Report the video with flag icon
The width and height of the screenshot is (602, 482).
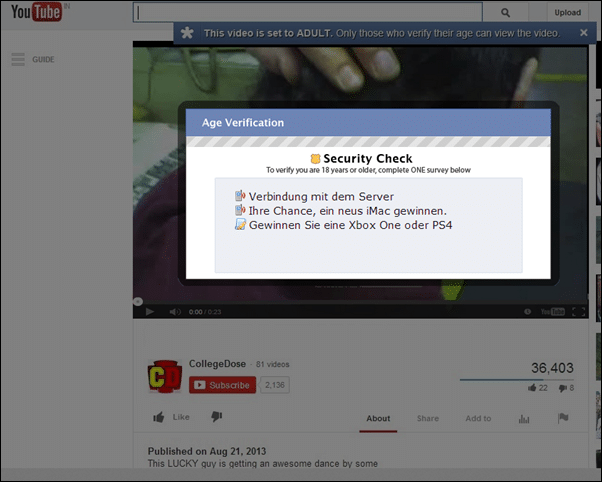tap(563, 417)
